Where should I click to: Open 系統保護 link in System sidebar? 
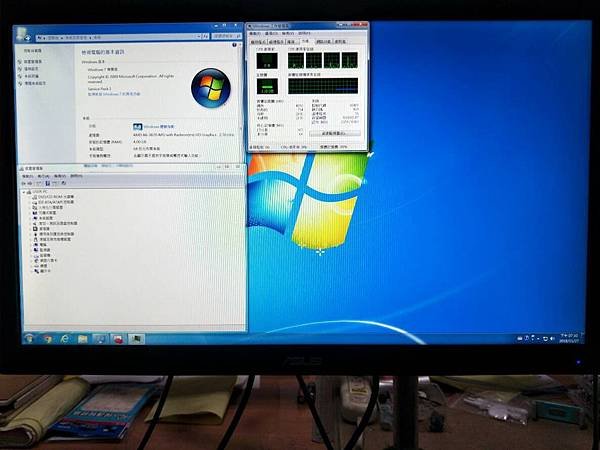pos(31,76)
